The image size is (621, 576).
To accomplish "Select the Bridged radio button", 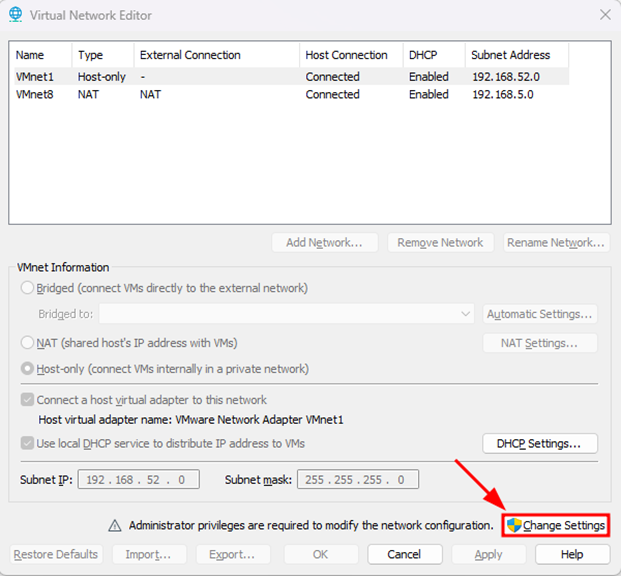I will (27, 288).
